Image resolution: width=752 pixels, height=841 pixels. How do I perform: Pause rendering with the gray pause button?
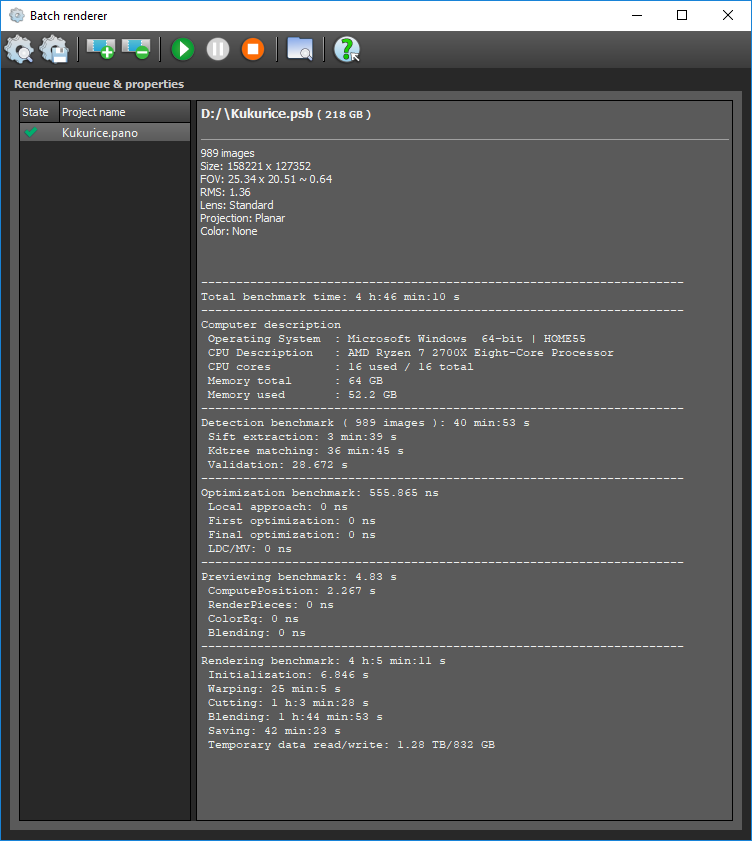click(218, 49)
